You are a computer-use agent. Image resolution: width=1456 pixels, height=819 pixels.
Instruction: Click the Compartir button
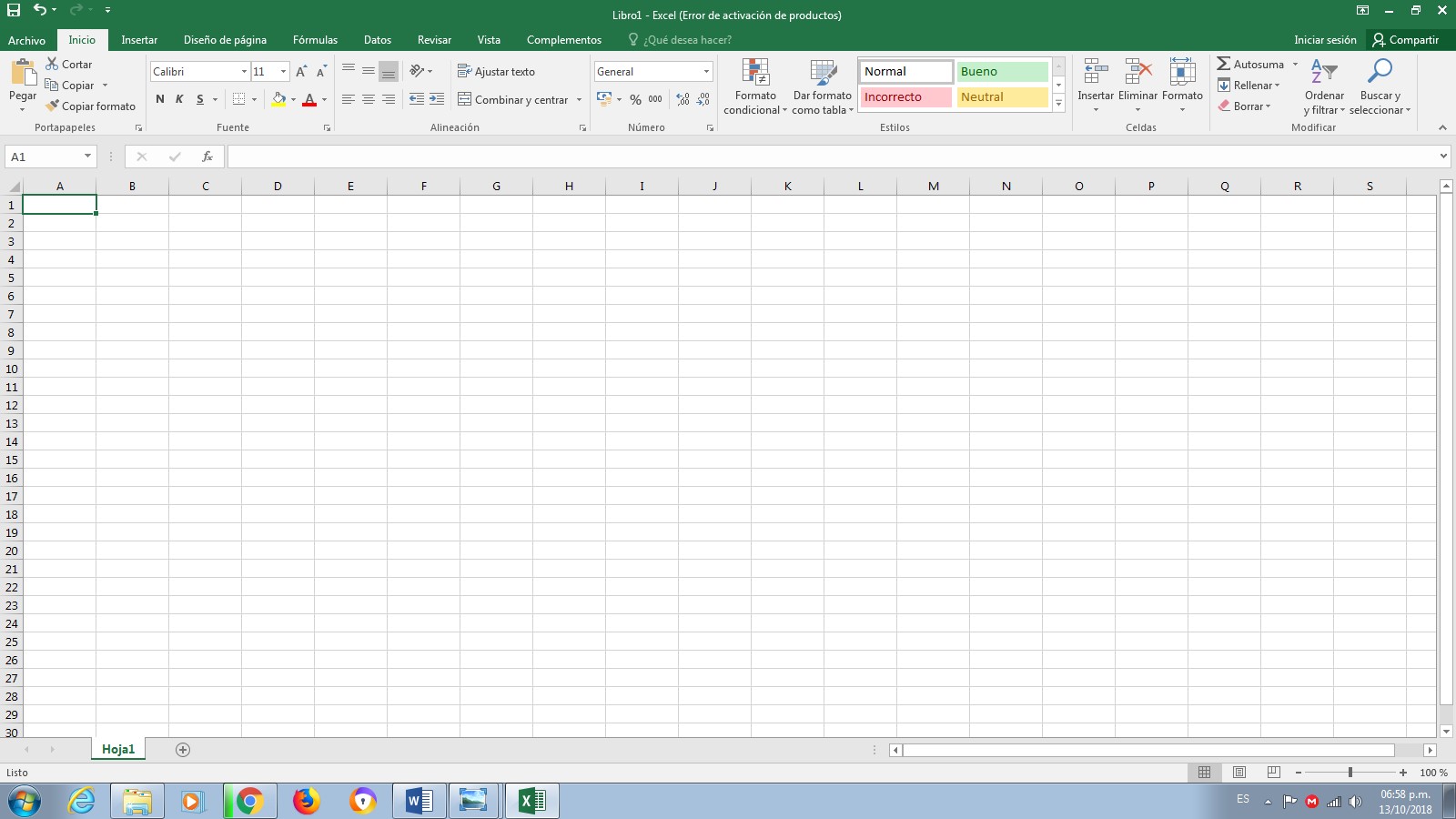1406,40
